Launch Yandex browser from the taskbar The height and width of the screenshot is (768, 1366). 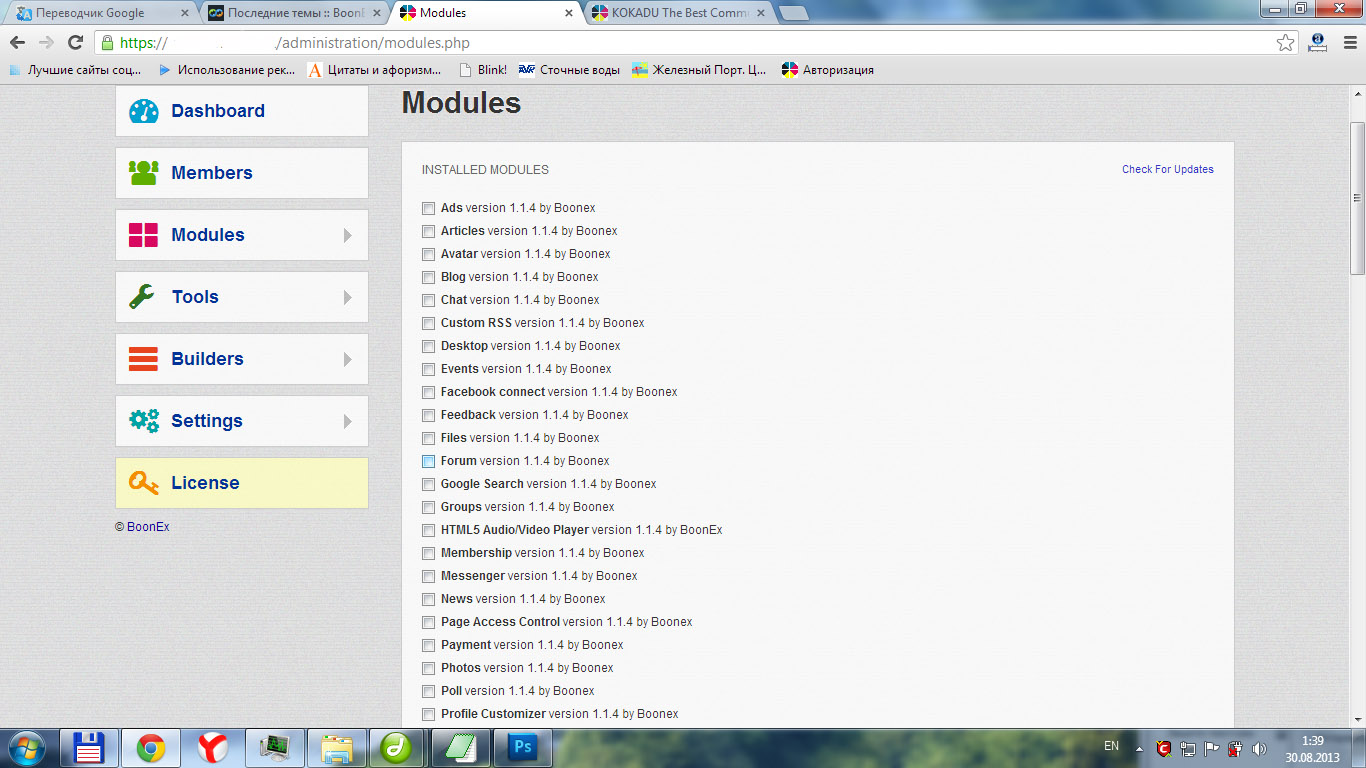[212, 748]
